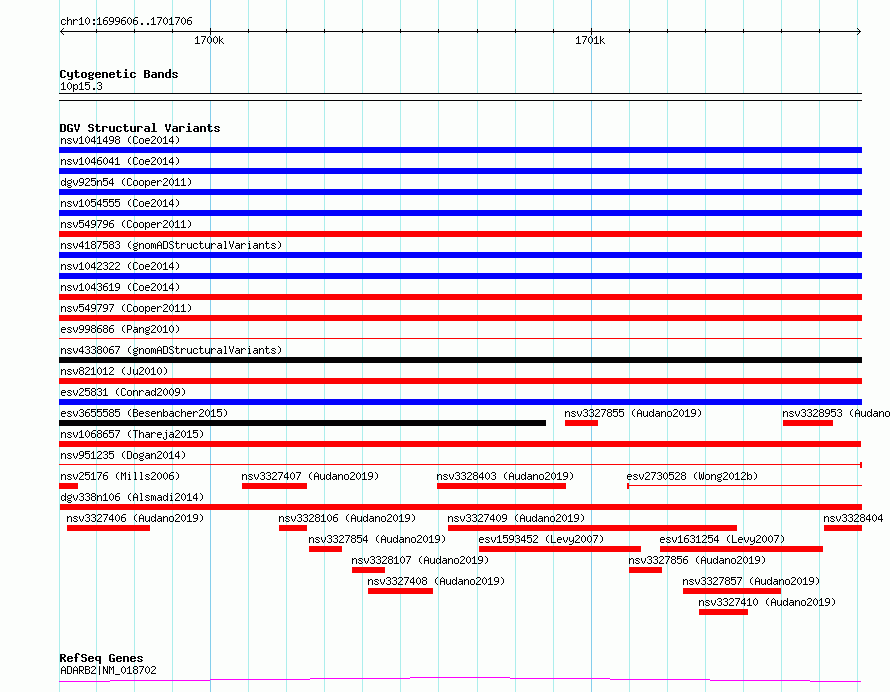Click the black bar for esv3655585
Image resolution: width=890 pixels, height=692 pixels.
(x=303, y=423)
